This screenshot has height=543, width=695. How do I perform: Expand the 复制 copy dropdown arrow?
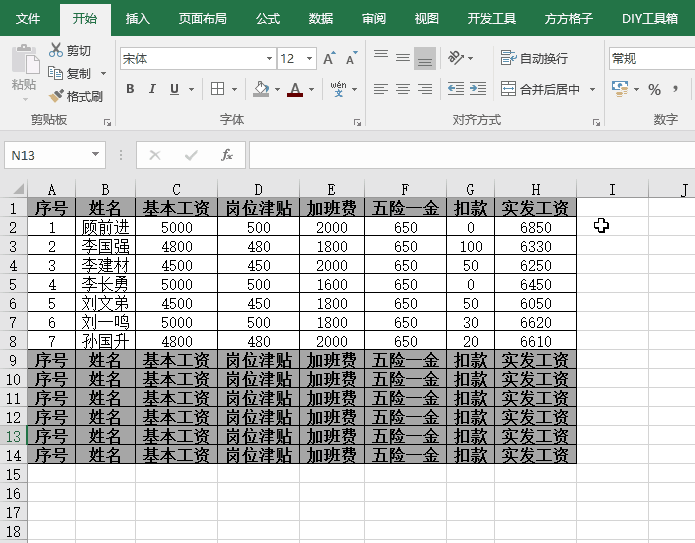pos(103,73)
